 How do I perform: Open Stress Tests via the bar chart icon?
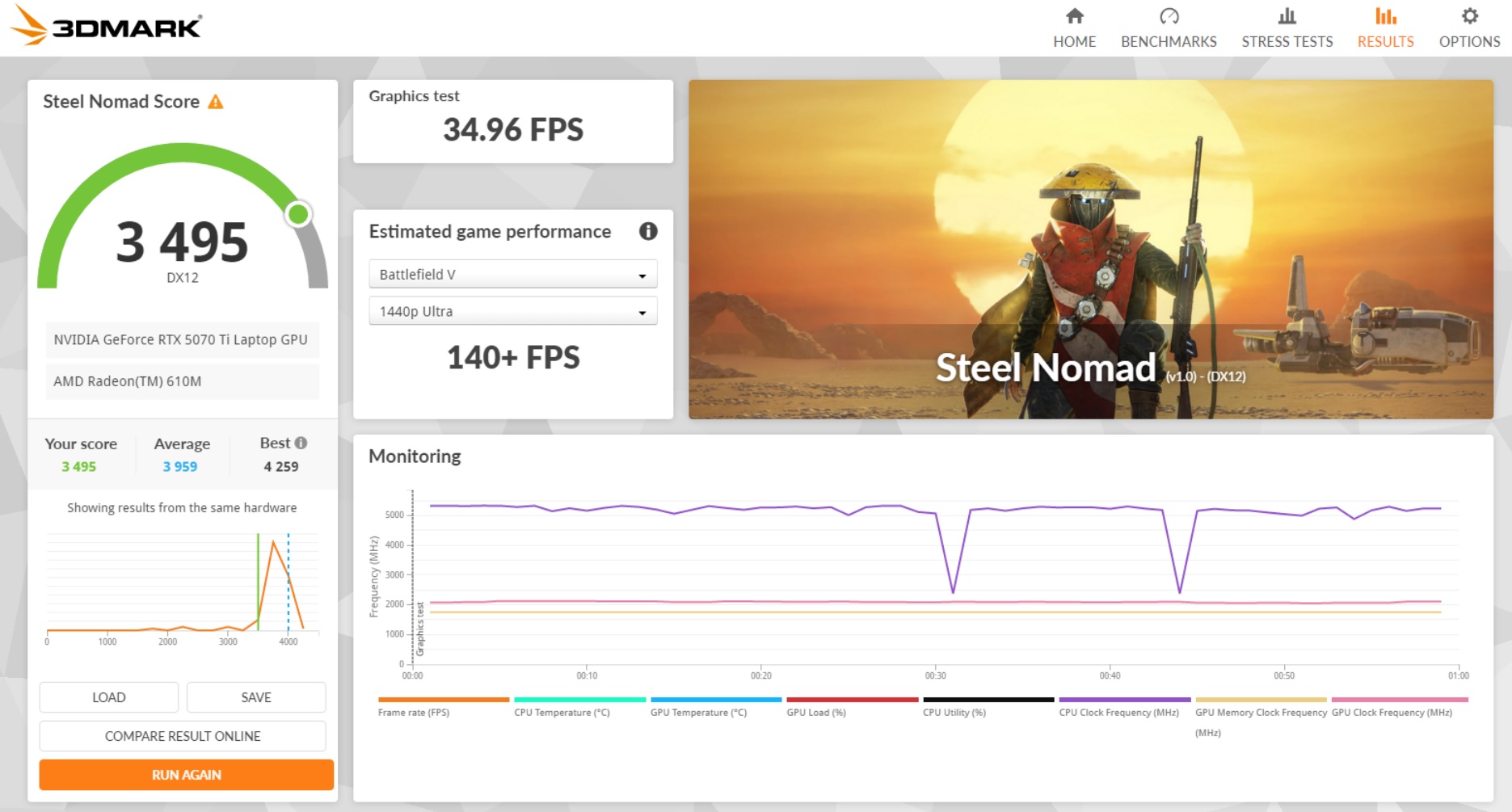pyautogui.click(x=1287, y=16)
